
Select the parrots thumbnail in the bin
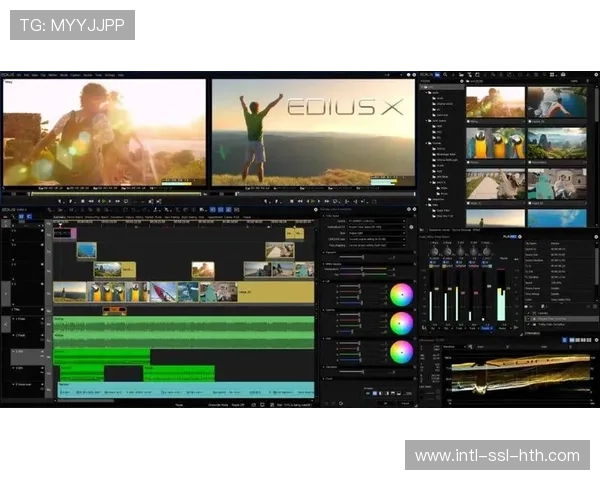(x=495, y=143)
